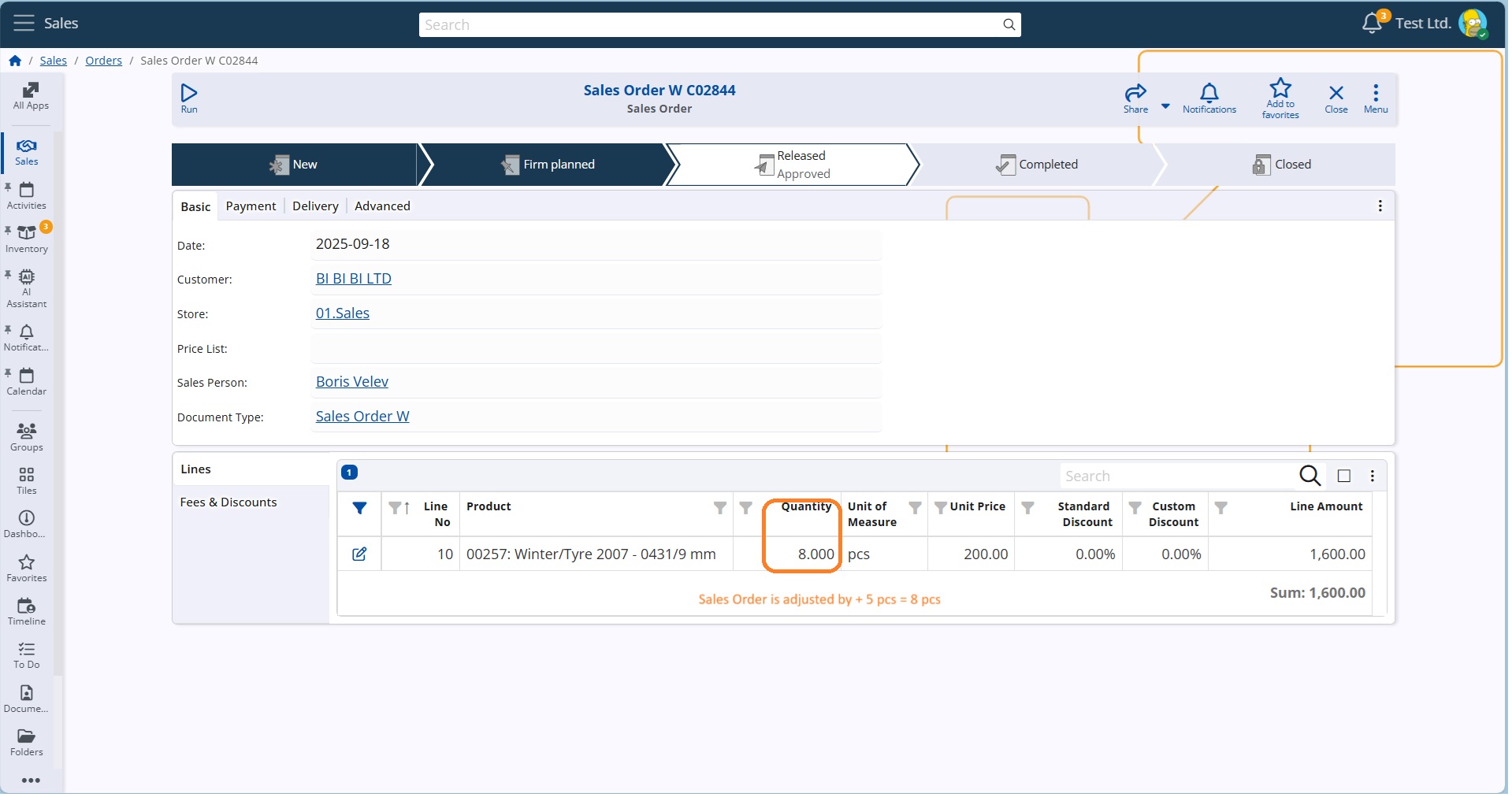Viewport: 1512px width, 797px height.
Task: Open Folders in the sidebar
Action: point(27,743)
